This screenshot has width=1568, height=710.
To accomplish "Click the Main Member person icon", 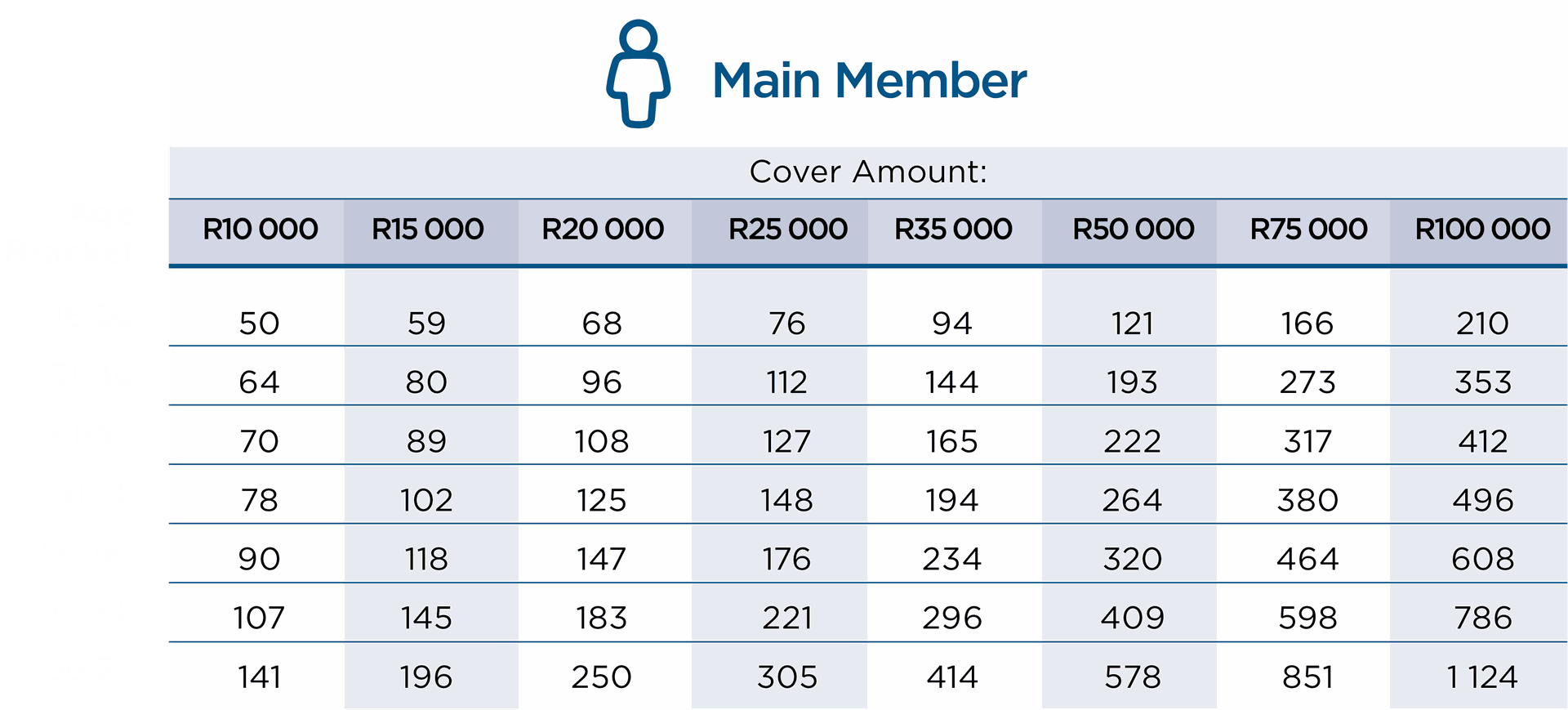I will 638,74.
